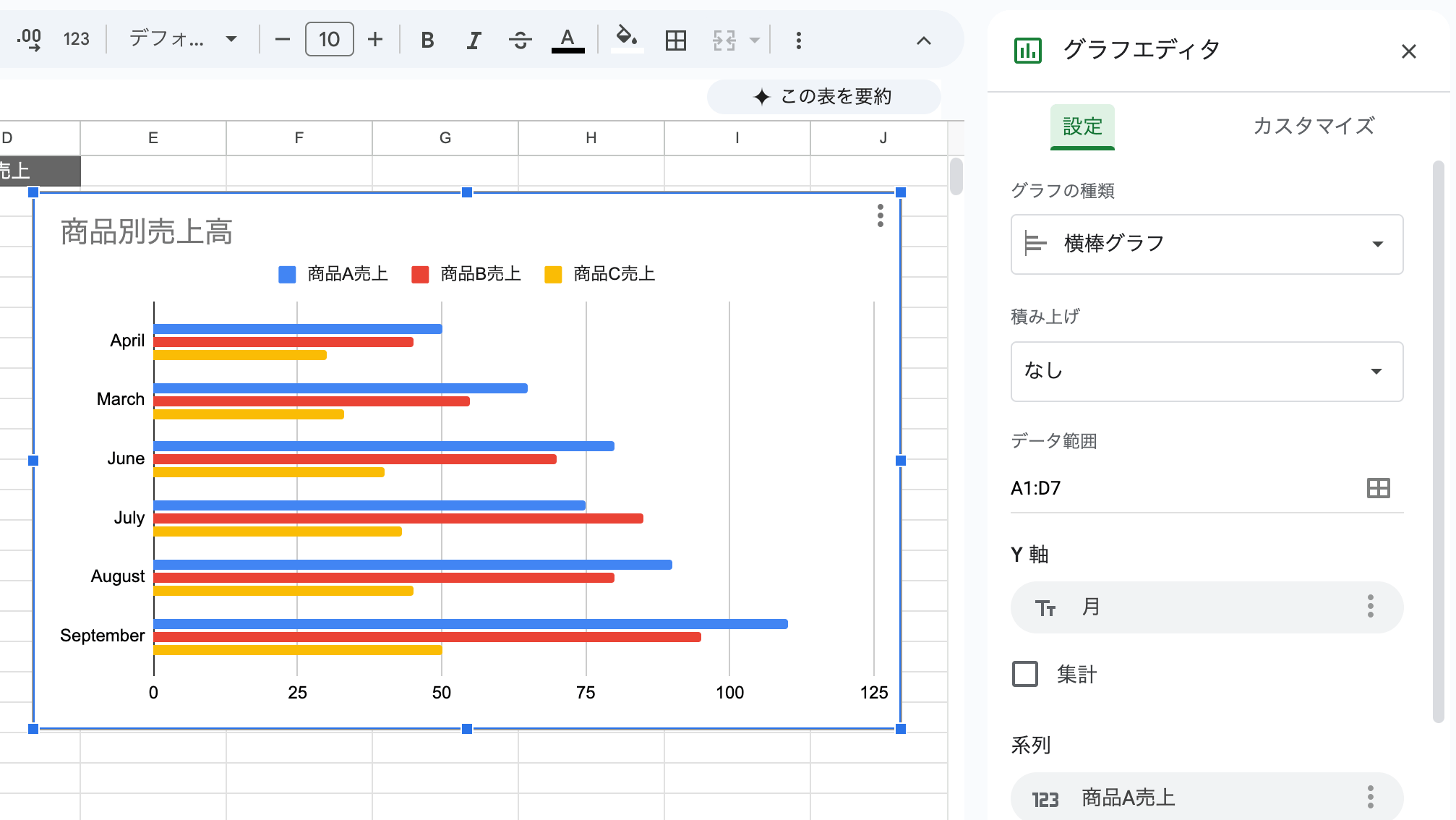Toggle italic formatting
Screen dimensions: 1456x820
[x=473, y=40]
